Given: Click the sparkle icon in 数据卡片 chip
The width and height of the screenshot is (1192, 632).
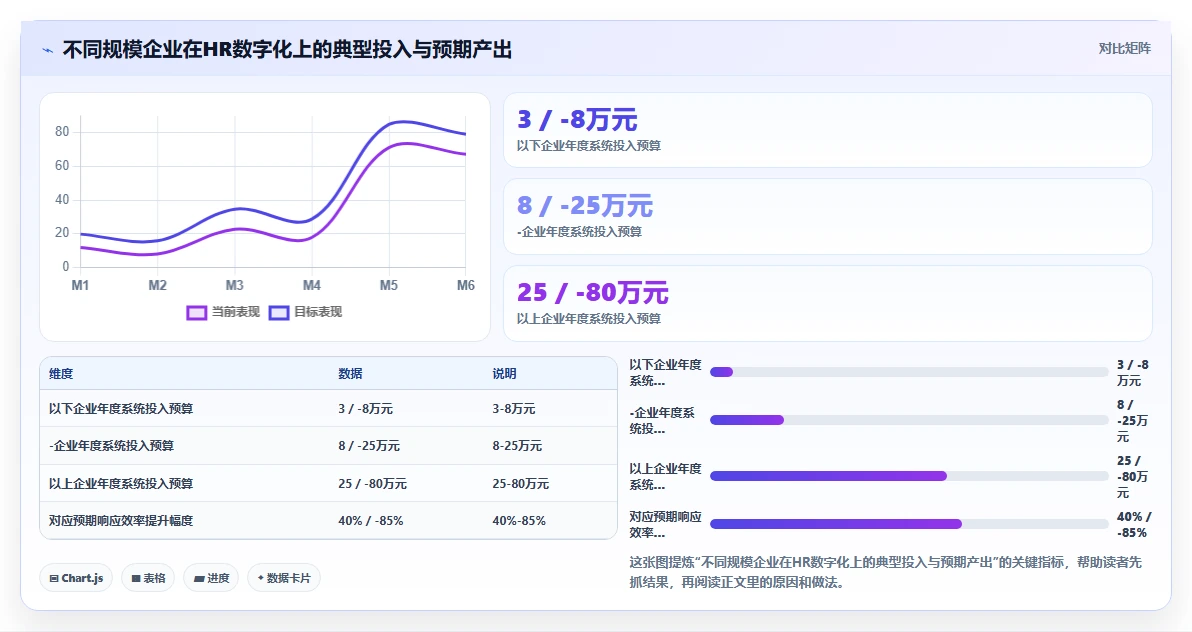Looking at the screenshot, I should click(261, 578).
